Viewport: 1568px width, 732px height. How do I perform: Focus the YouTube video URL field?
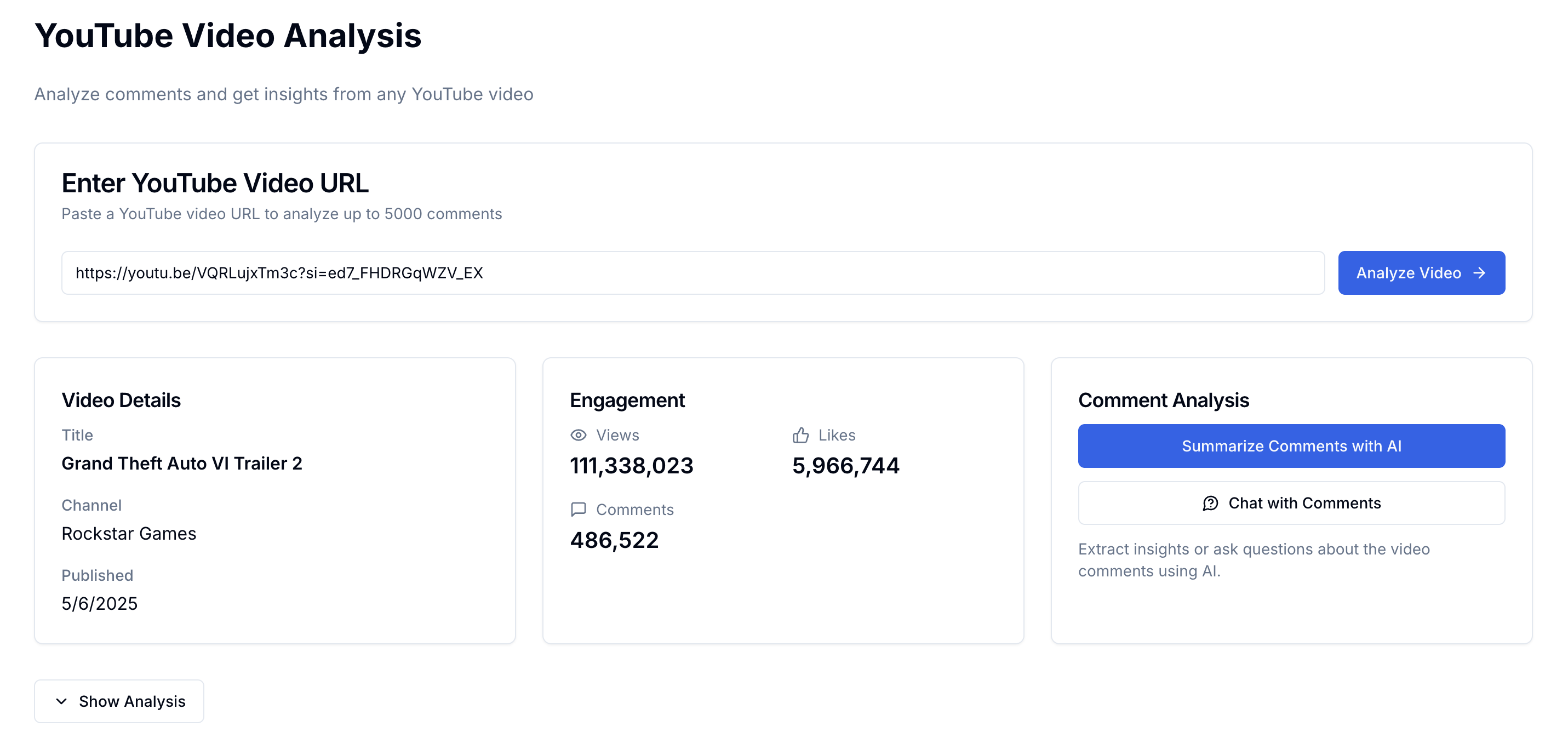point(693,273)
